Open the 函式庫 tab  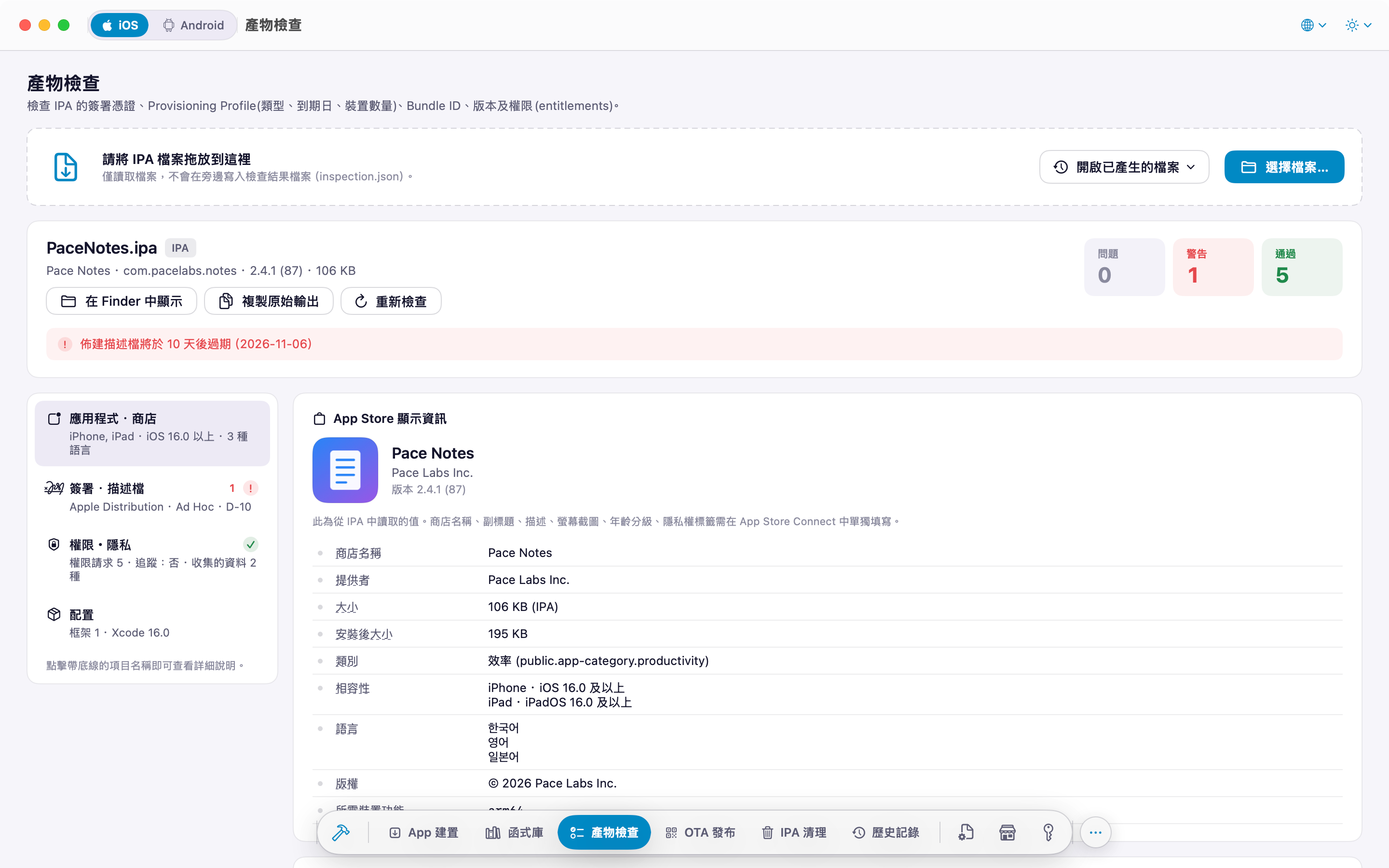coord(514,832)
